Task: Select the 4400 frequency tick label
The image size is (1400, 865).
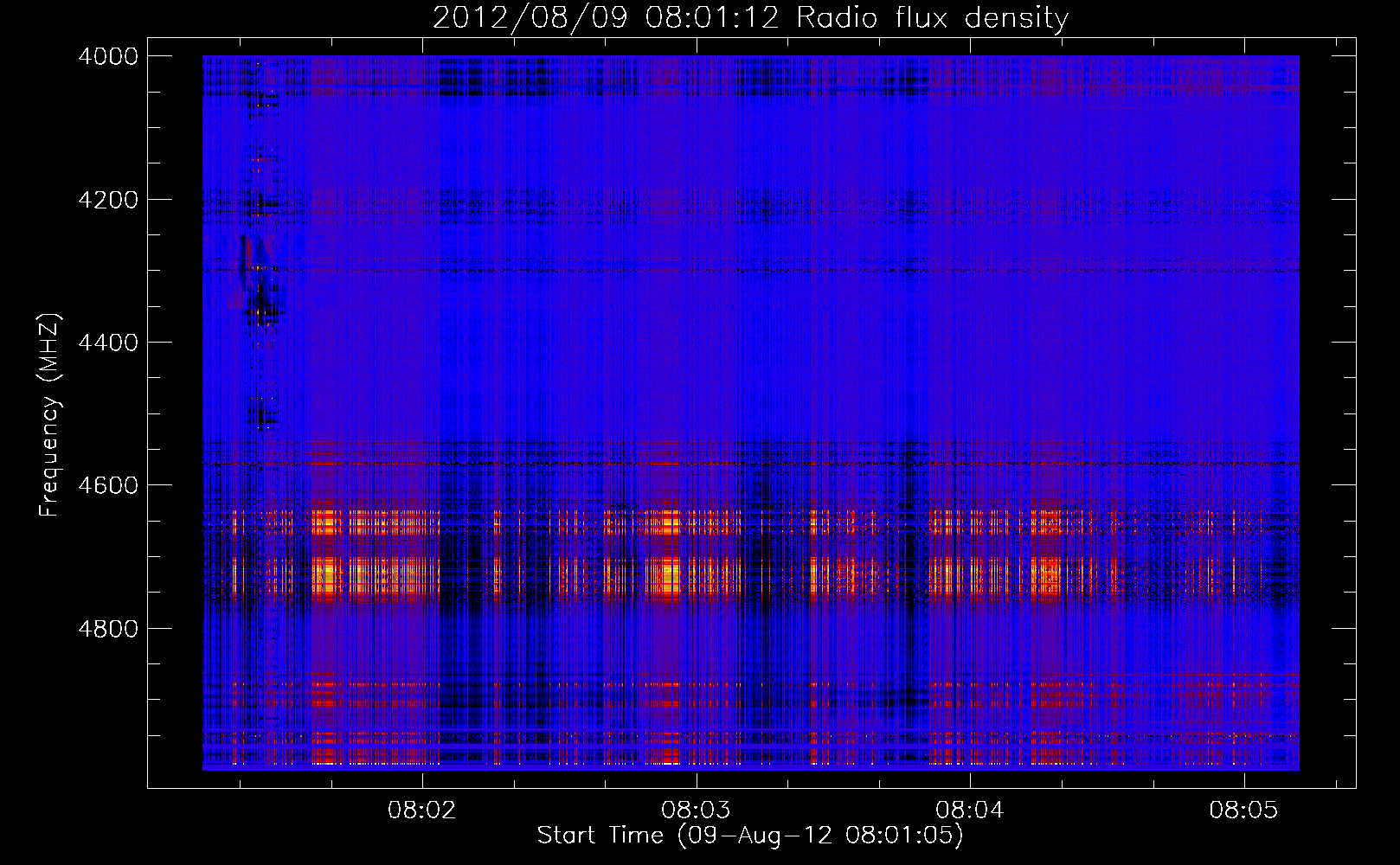Action: pos(108,343)
